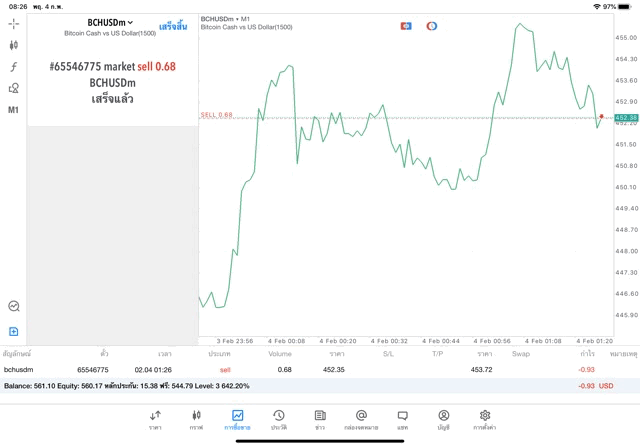The image size is (640, 447).
Task: Tap the chart title BCHUSDm • M1
Action: click(x=225, y=19)
